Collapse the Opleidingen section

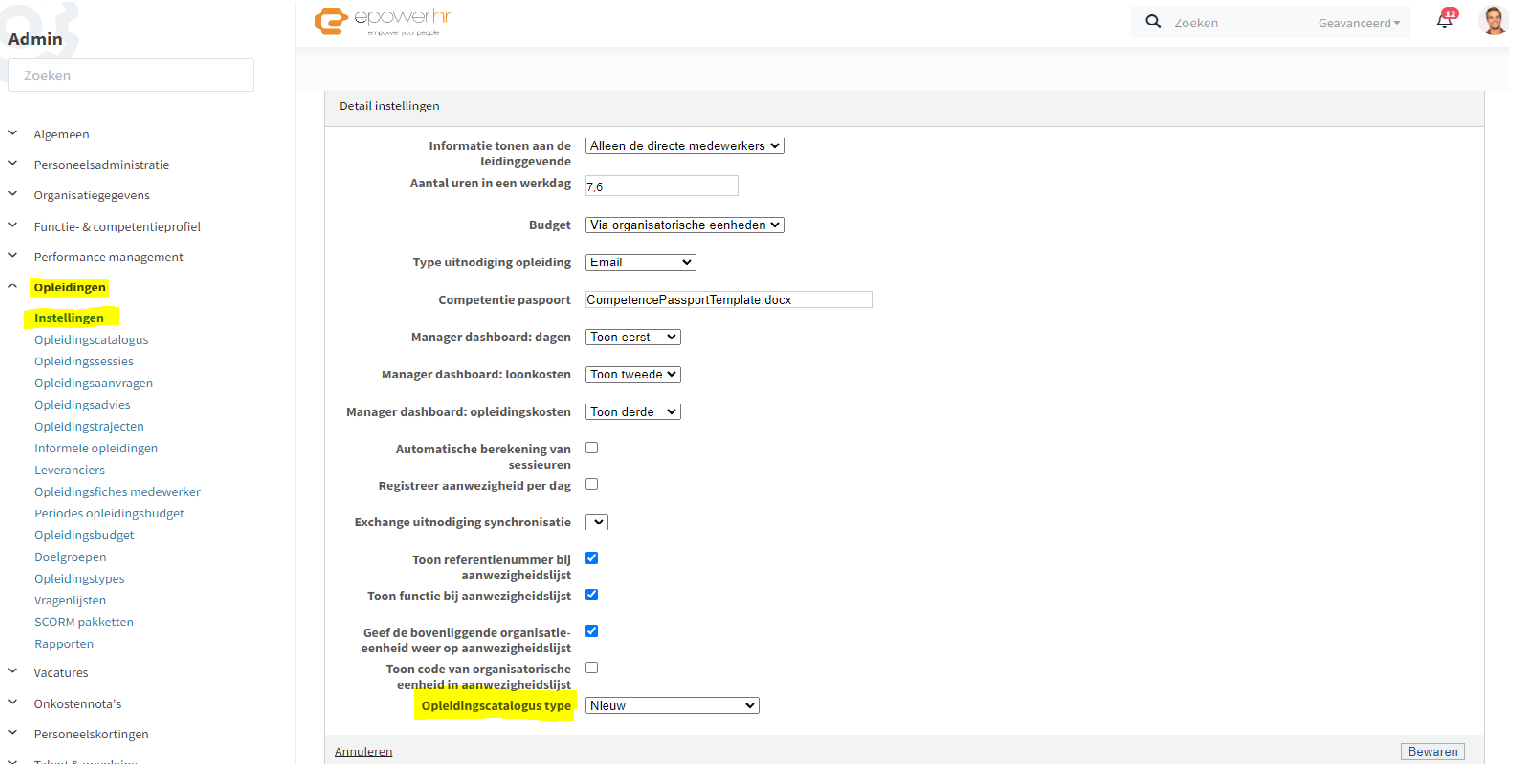tap(69, 287)
